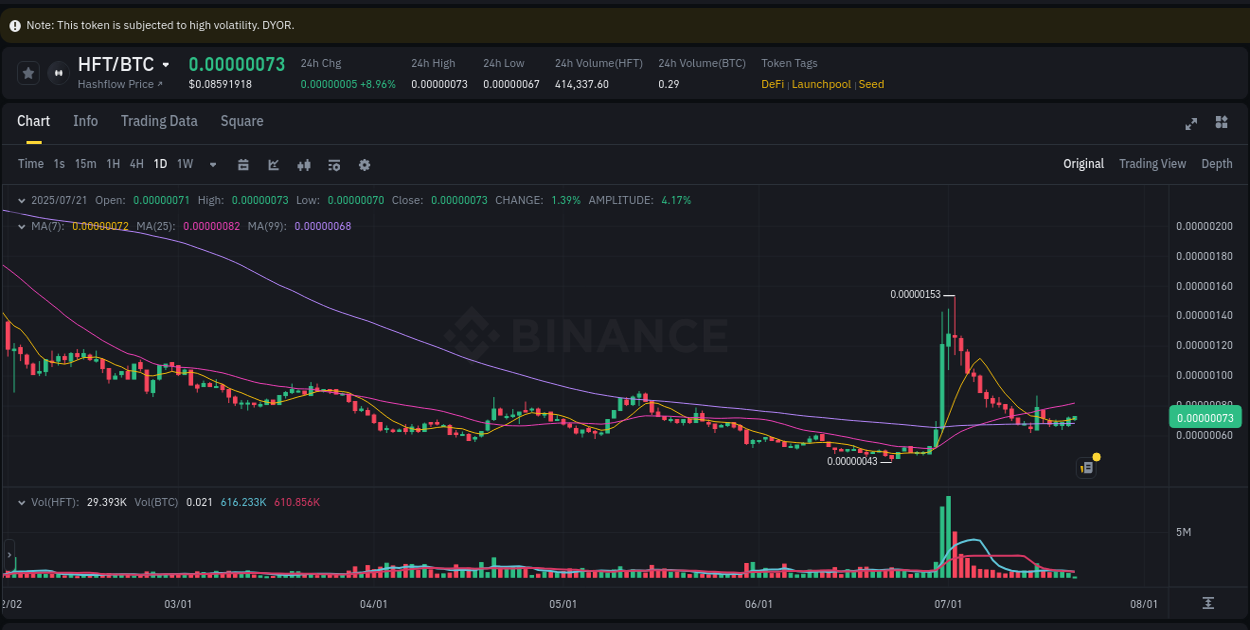Switch to the Trading View chart mode
Screen dimensions: 1250x630
click(x=1152, y=163)
